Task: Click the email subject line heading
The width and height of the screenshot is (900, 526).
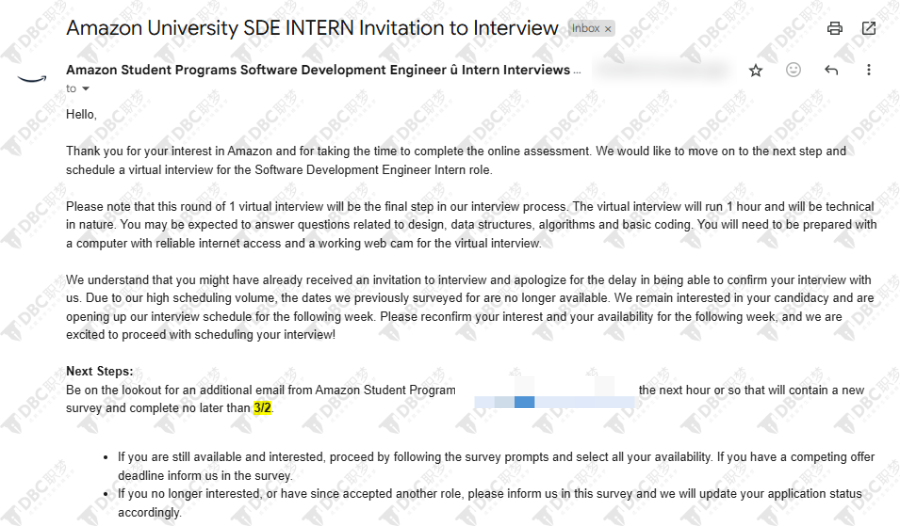Action: tap(312, 28)
